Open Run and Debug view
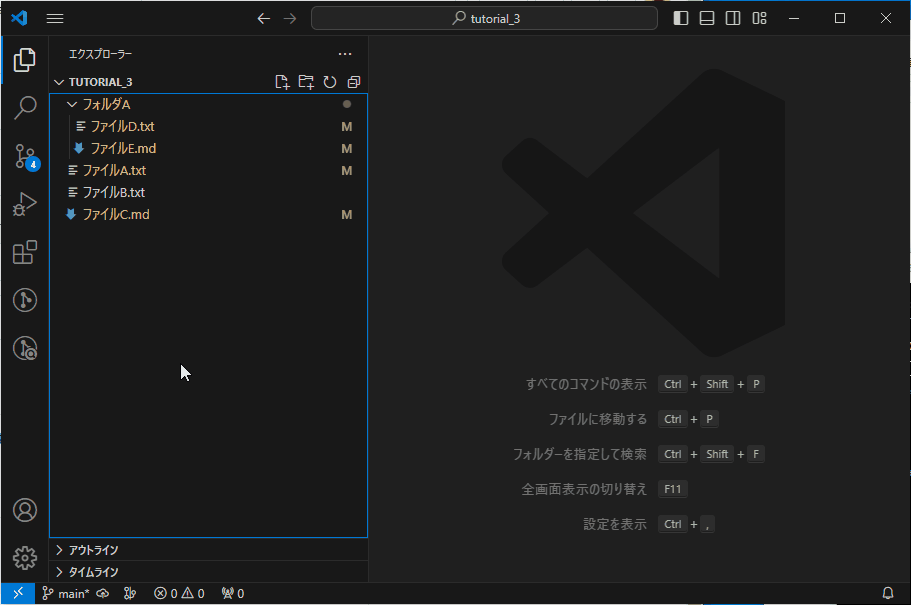Image resolution: width=911 pixels, height=605 pixels. click(24, 204)
